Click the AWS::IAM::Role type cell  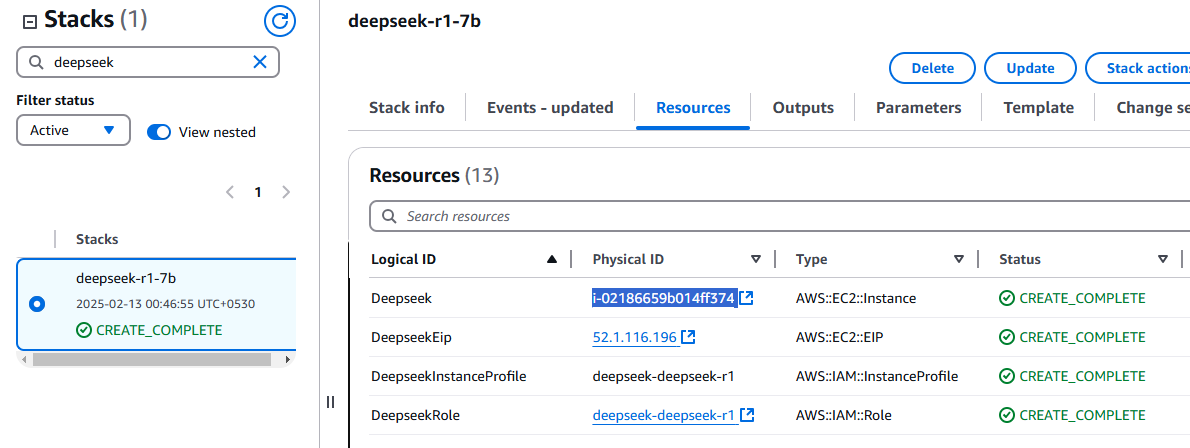[x=844, y=415]
